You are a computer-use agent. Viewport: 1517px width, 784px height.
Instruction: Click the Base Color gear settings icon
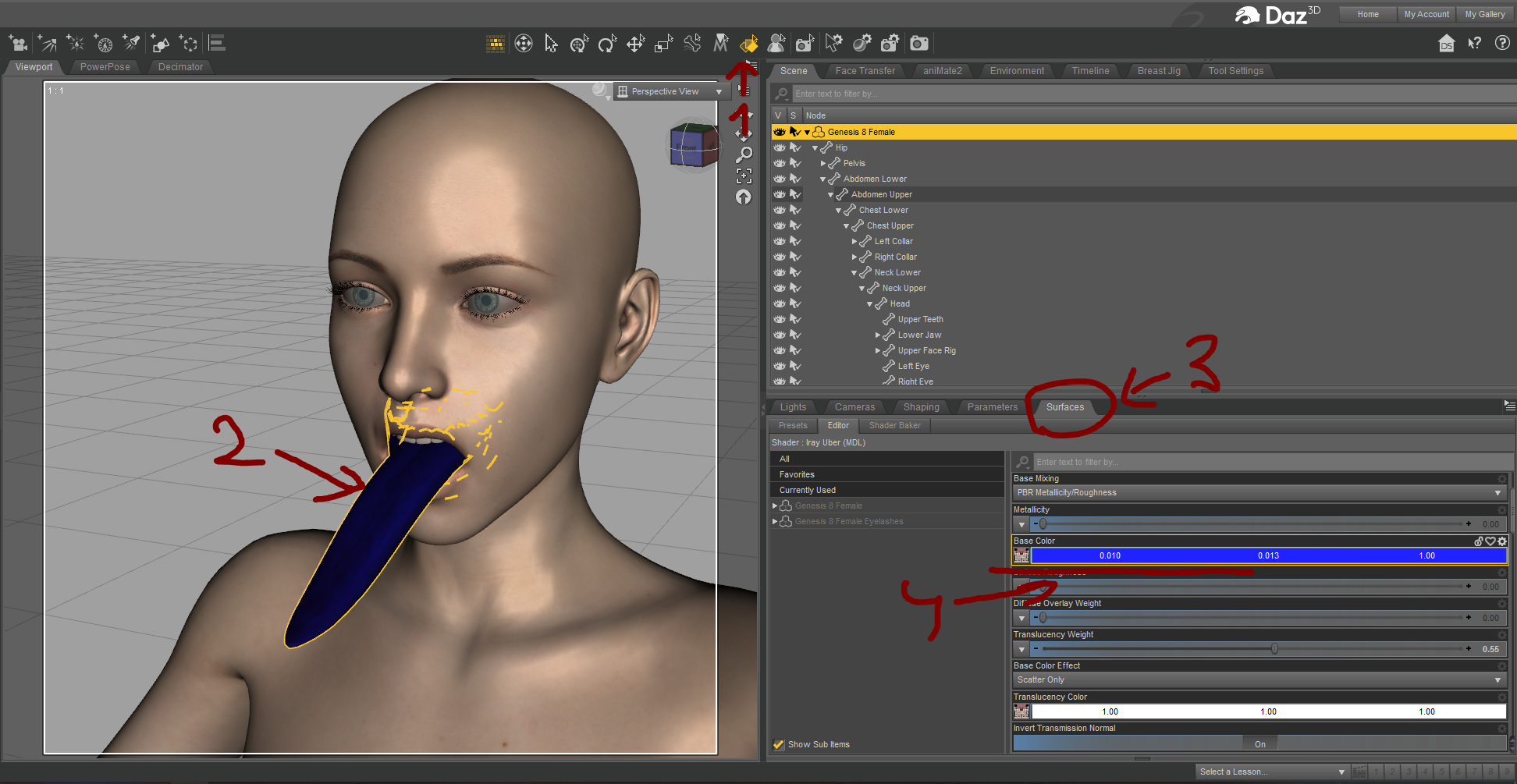pos(1502,541)
